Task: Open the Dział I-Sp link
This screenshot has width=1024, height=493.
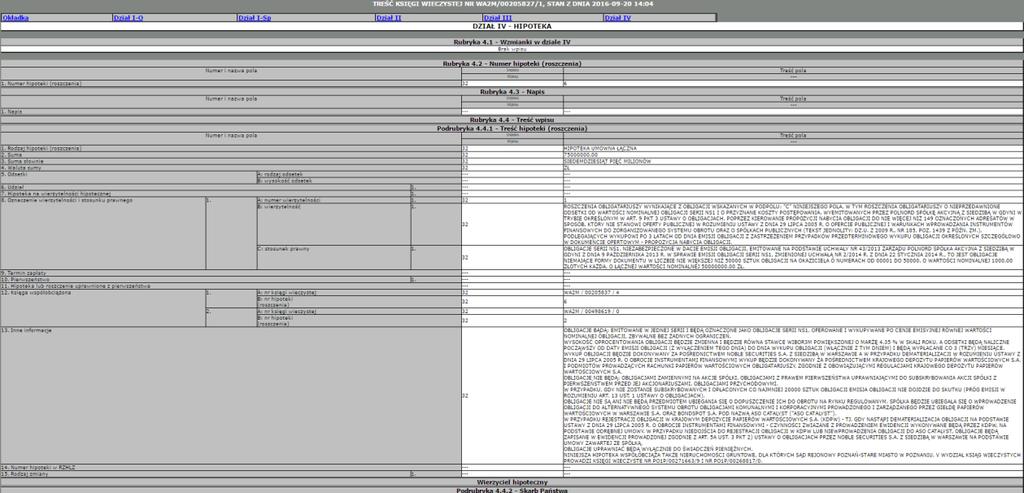Action: coord(255,18)
